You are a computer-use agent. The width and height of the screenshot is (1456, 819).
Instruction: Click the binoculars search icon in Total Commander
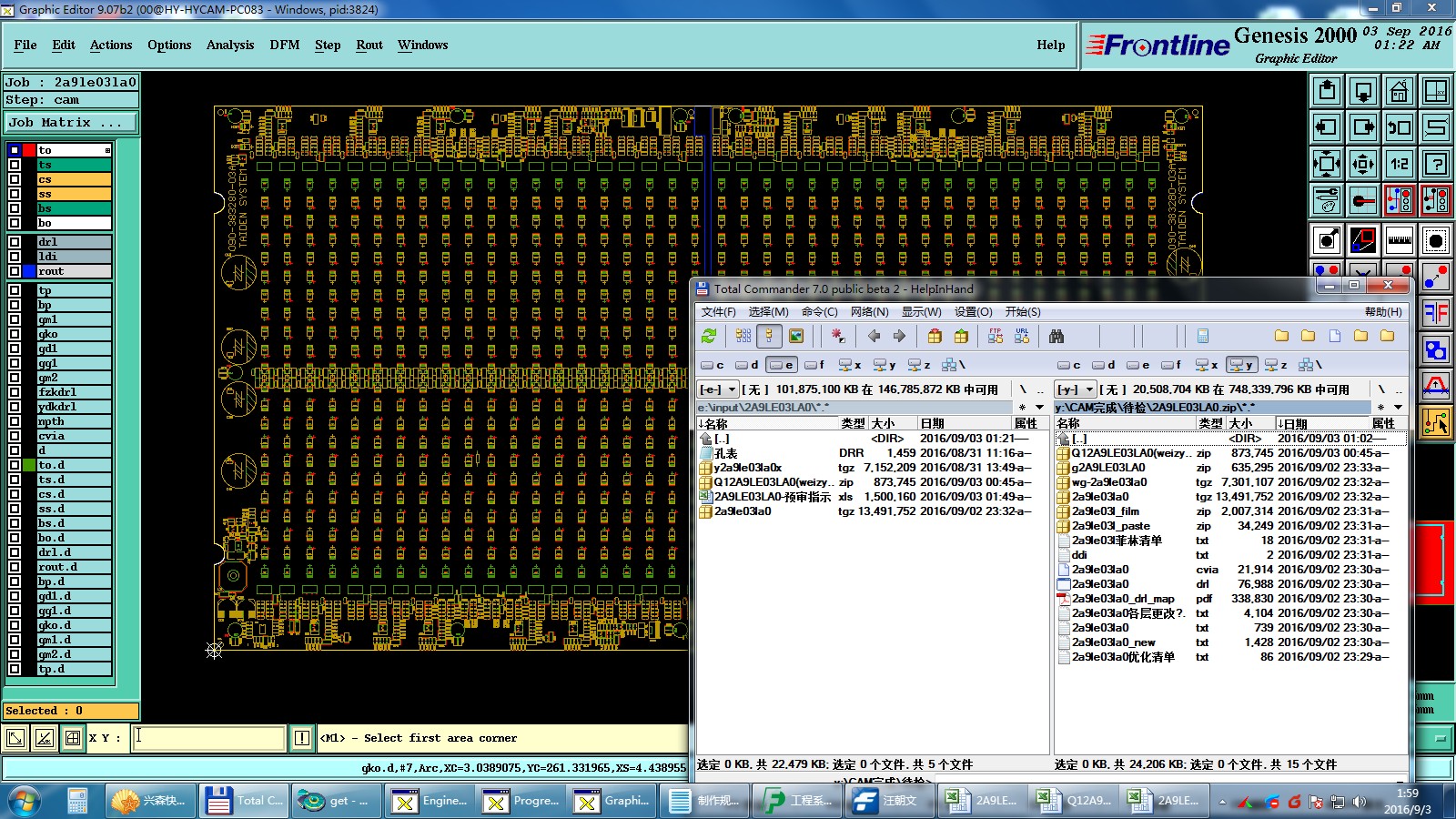click(x=1056, y=337)
